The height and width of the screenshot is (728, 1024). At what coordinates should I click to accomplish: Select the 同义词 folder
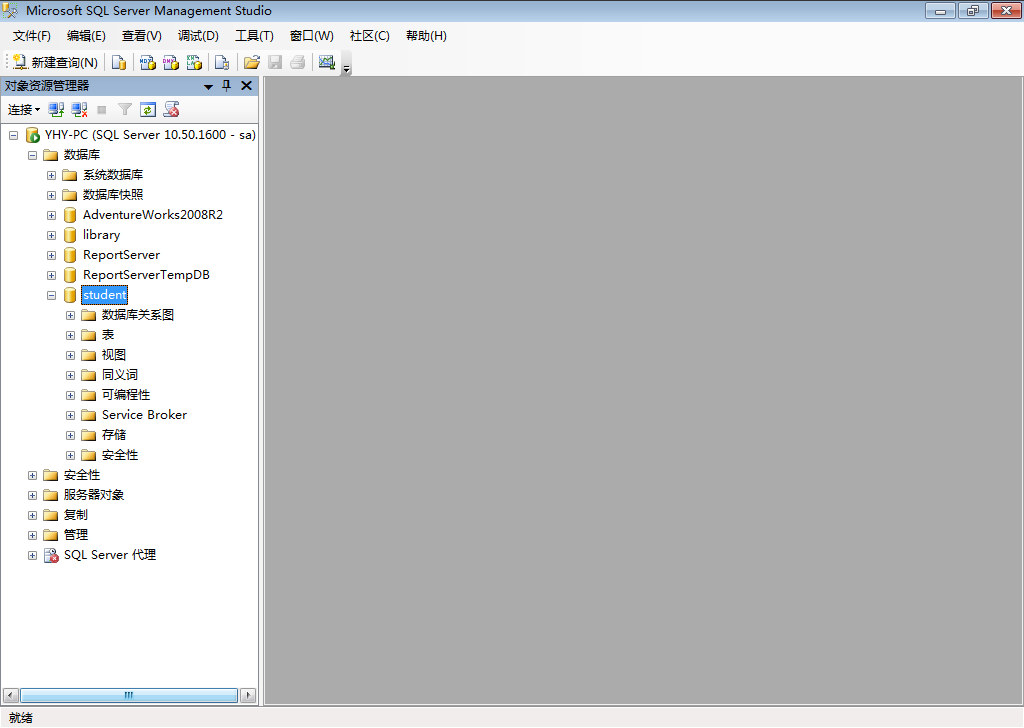[x=120, y=375]
